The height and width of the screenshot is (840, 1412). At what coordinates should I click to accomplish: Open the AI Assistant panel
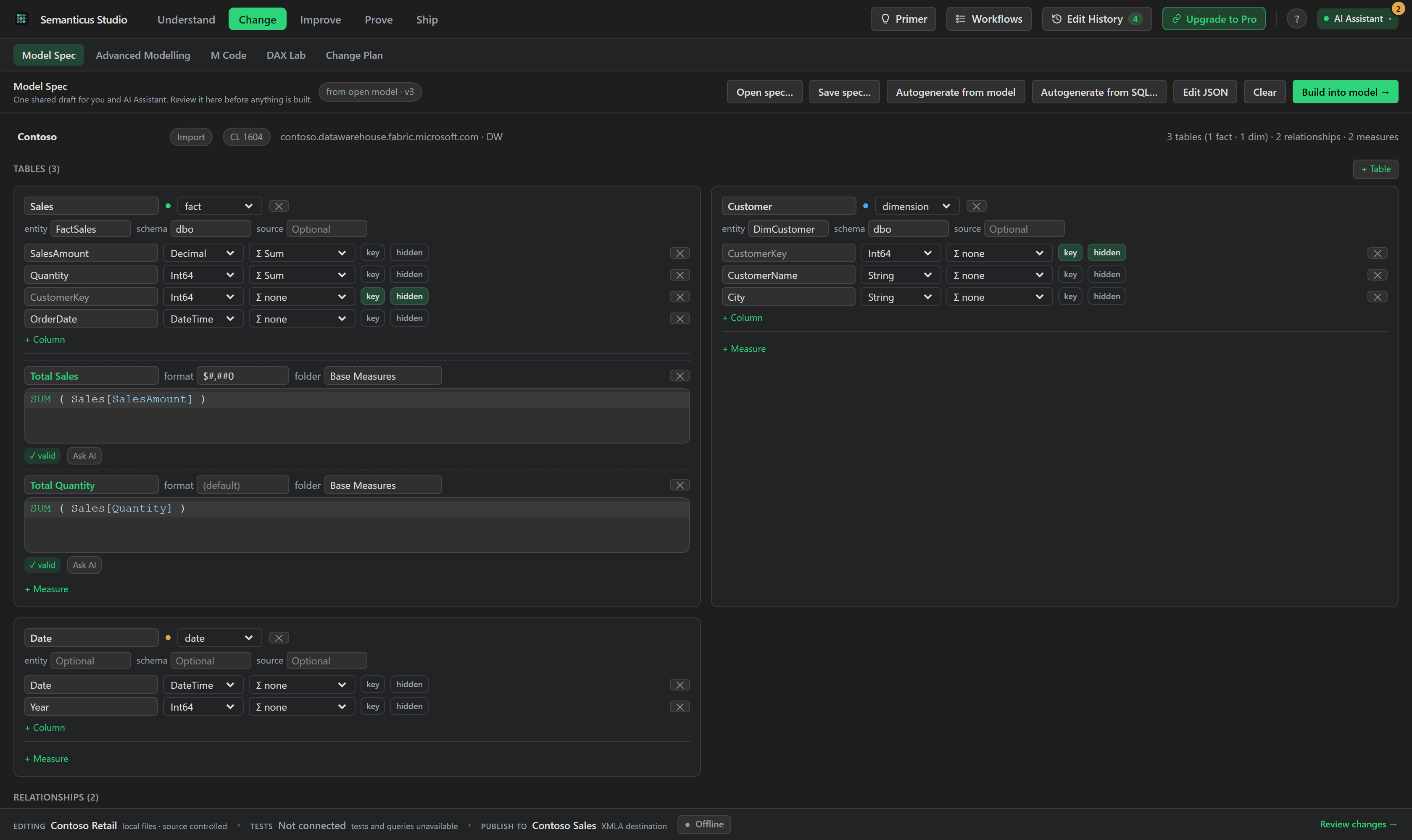(x=1357, y=18)
